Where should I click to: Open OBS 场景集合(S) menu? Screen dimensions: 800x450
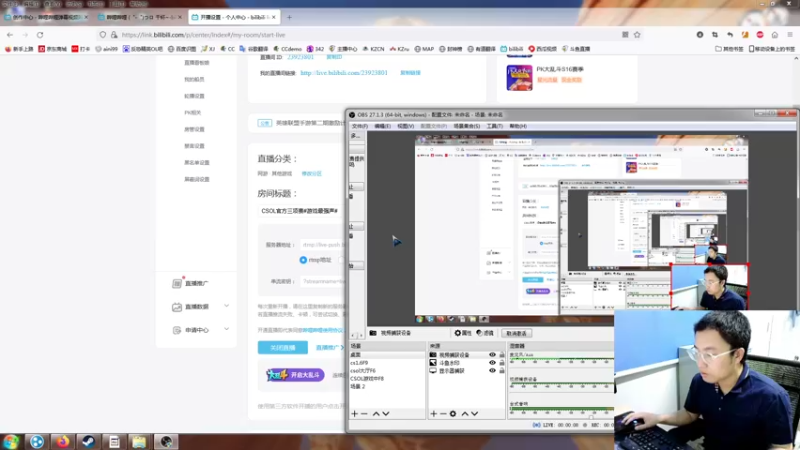467,126
